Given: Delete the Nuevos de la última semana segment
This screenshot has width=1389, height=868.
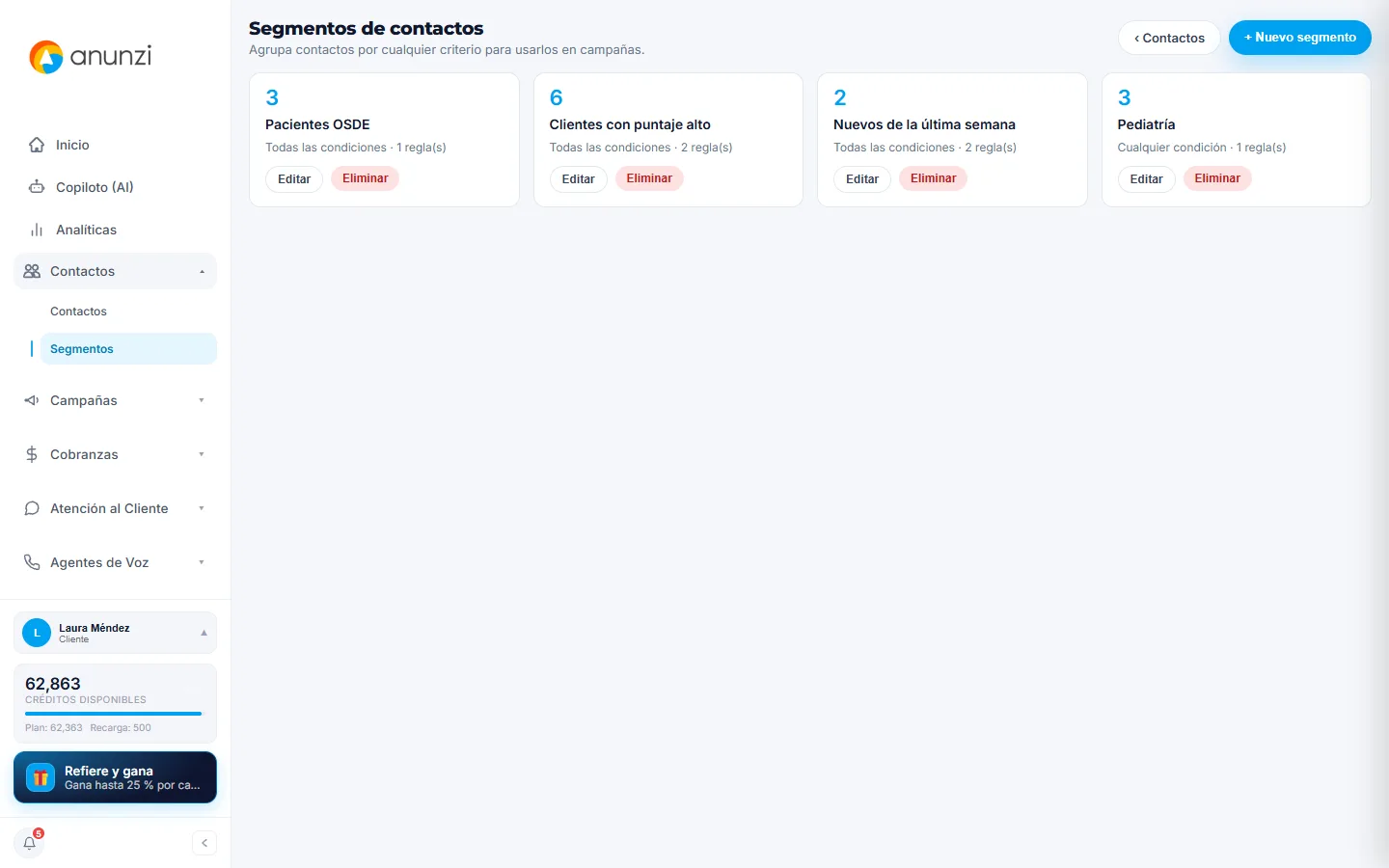Looking at the screenshot, I should point(934,178).
